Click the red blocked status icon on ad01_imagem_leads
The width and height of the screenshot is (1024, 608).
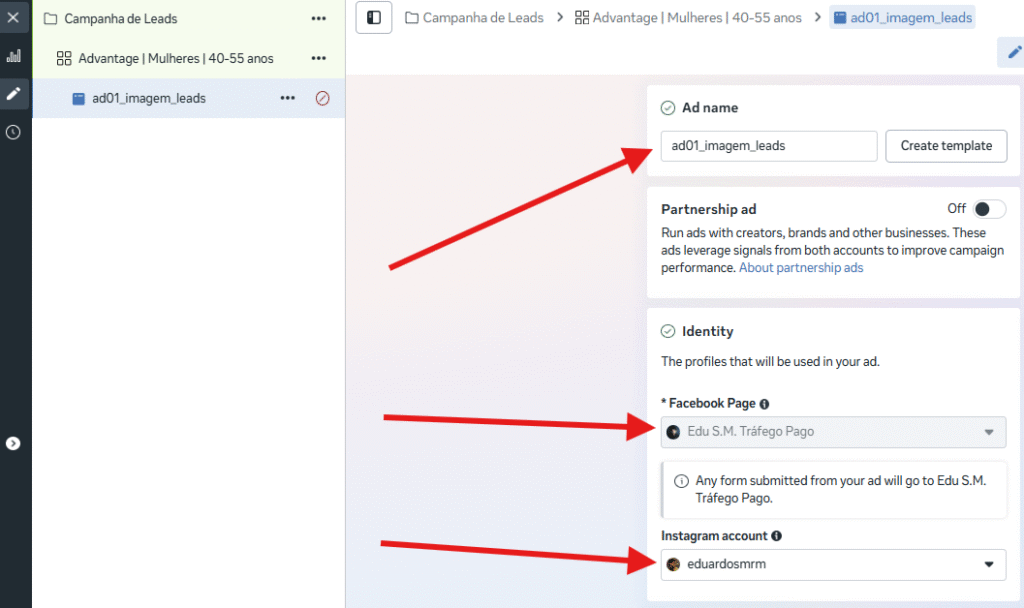click(322, 98)
